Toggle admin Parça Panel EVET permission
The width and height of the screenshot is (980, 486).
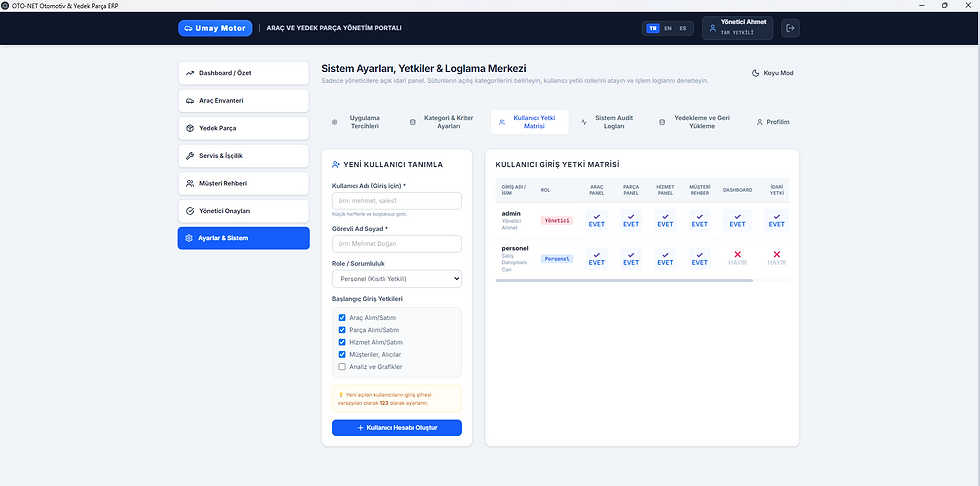[631, 221]
